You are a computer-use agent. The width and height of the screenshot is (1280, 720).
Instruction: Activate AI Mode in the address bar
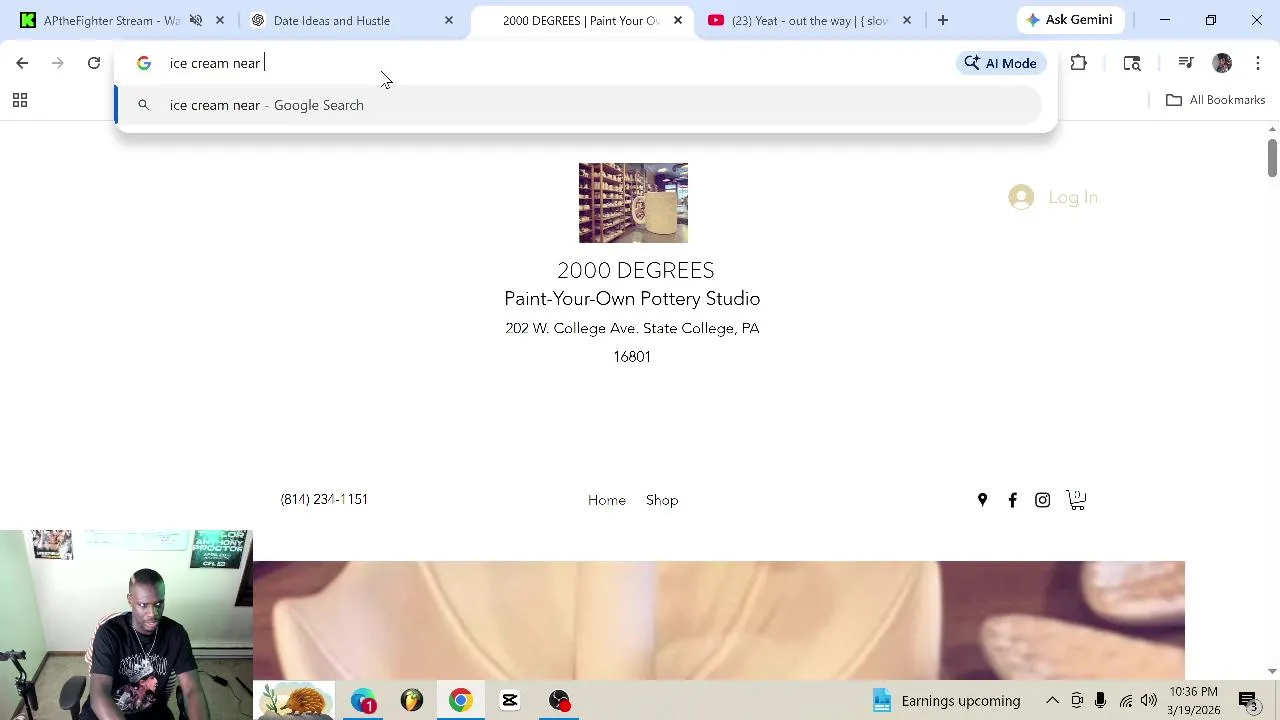tap(1000, 63)
